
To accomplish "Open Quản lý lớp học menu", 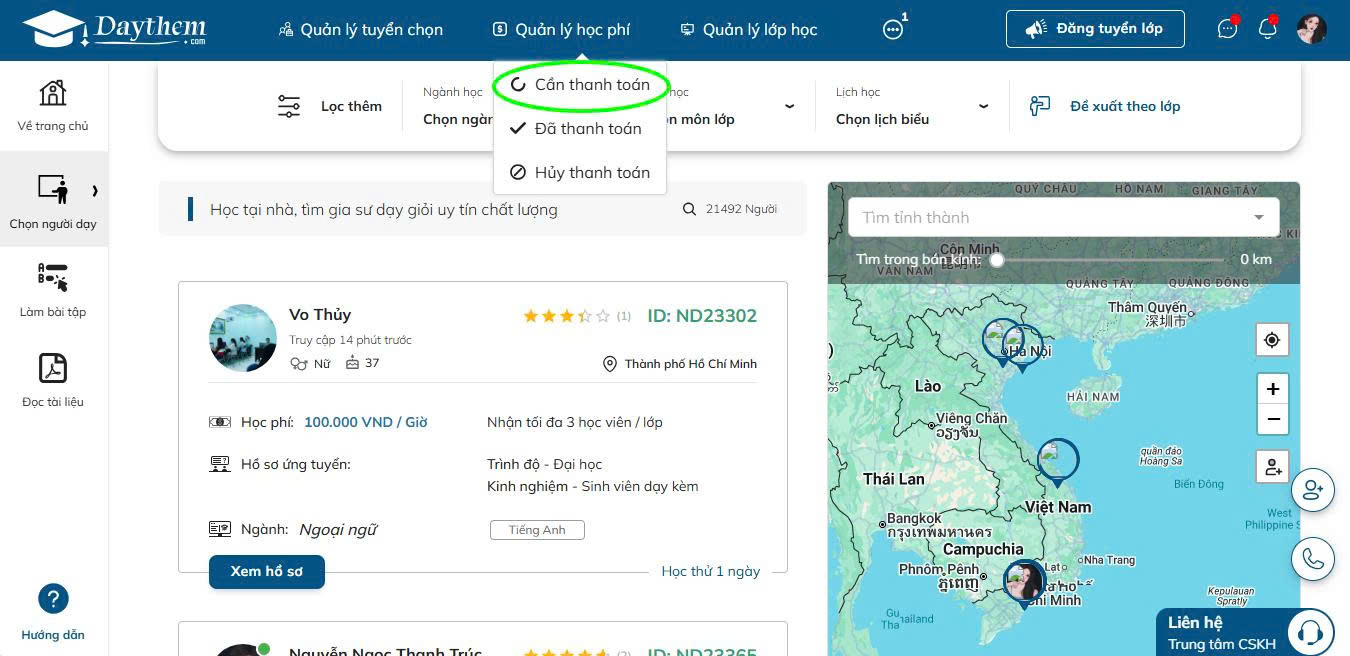I will pos(749,30).
